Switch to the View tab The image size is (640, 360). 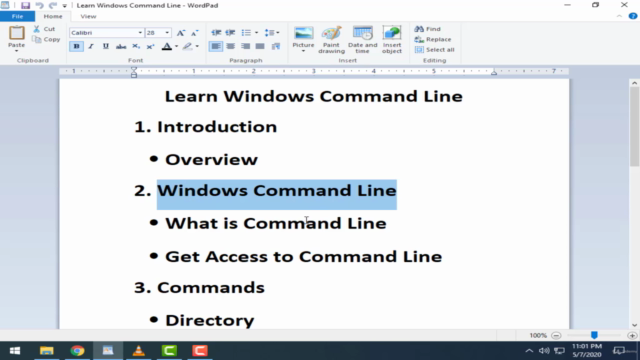point(88,16)
